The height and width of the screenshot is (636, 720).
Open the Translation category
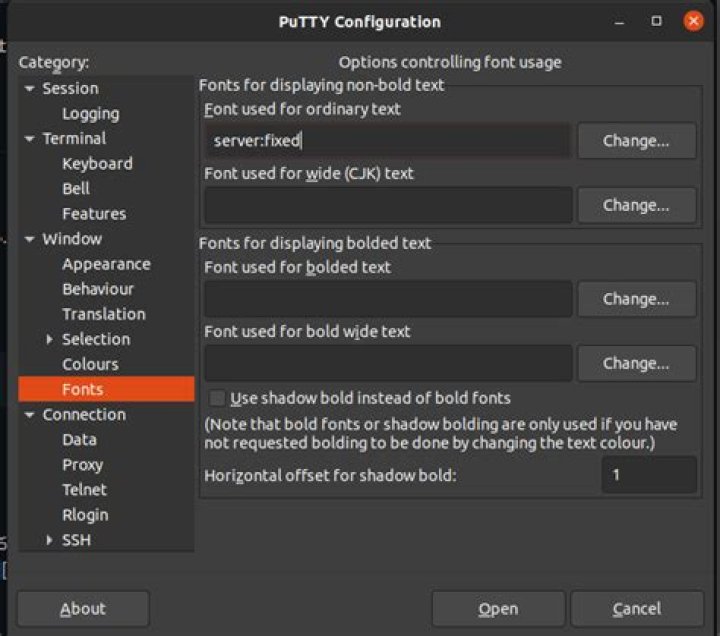[x=104, y=315]
